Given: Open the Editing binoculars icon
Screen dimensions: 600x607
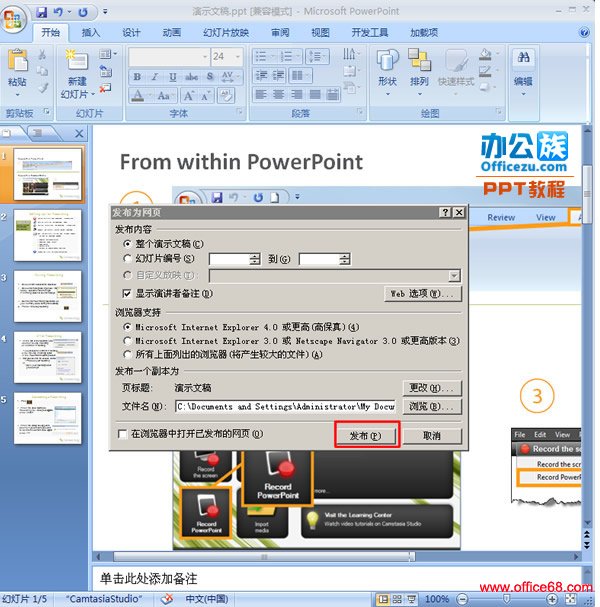Looking at the screenshot, I should pos(523,58).
